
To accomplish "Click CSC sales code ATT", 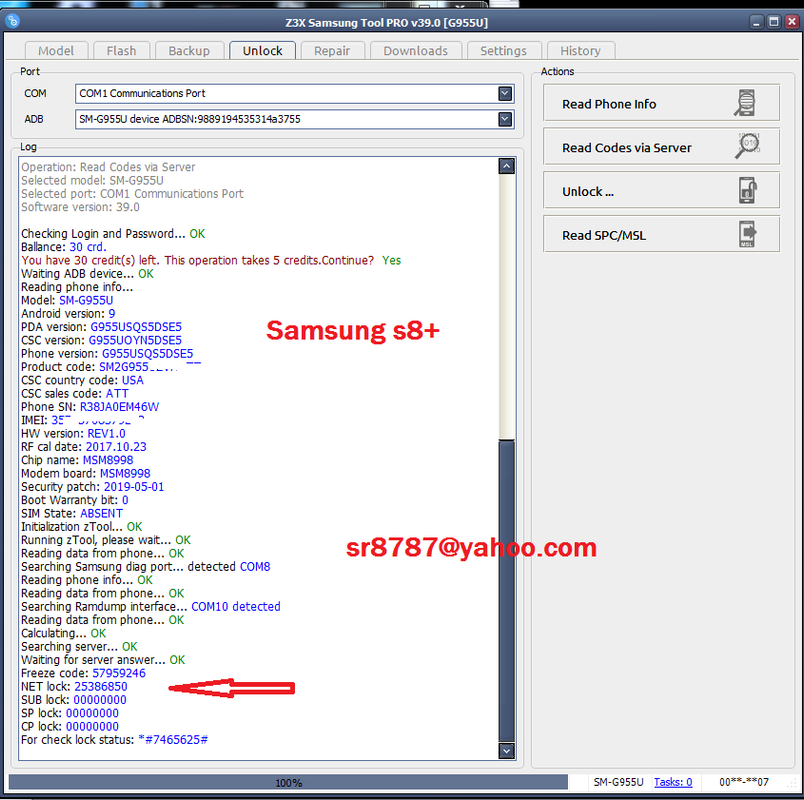I will pyautogui.click(x=117, y=393).
